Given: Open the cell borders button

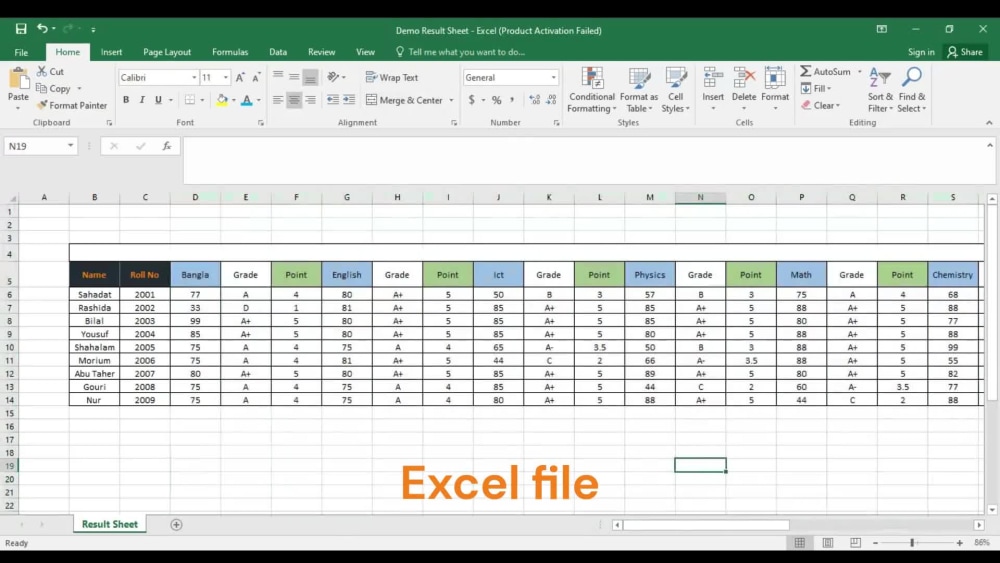Looking at the screenshot, I should coord(190,99).
